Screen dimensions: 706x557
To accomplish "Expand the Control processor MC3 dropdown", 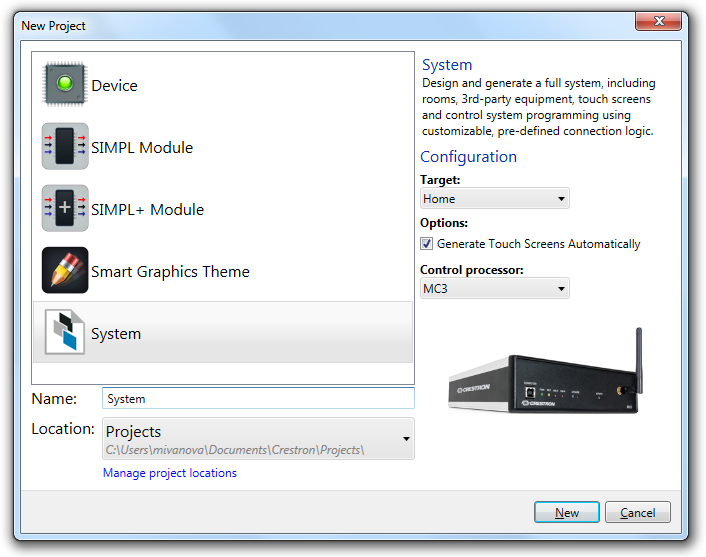I will (494, 288).
